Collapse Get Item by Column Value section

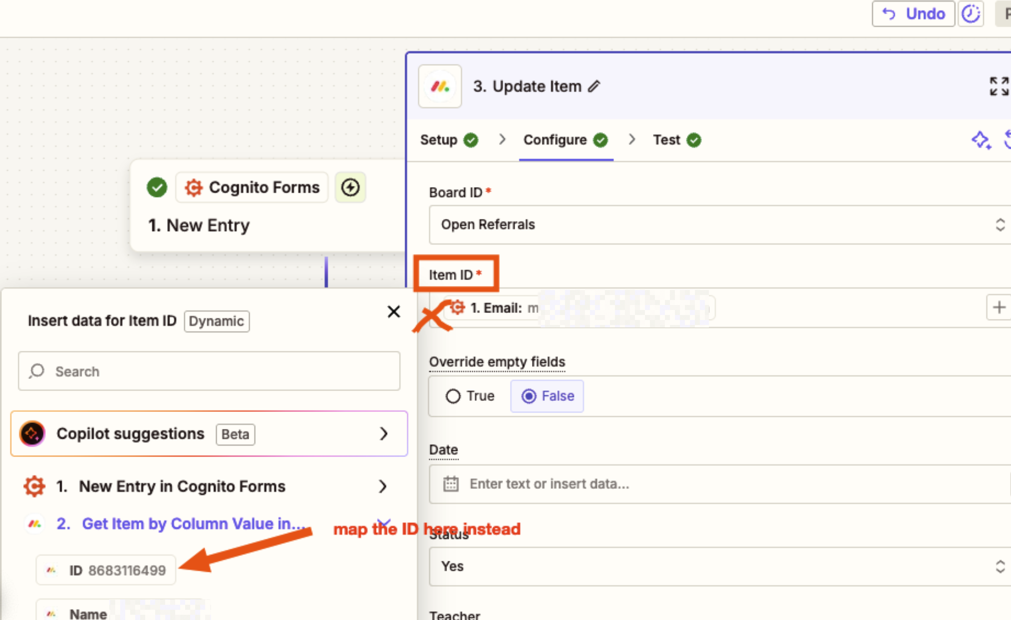coord(383,523)
